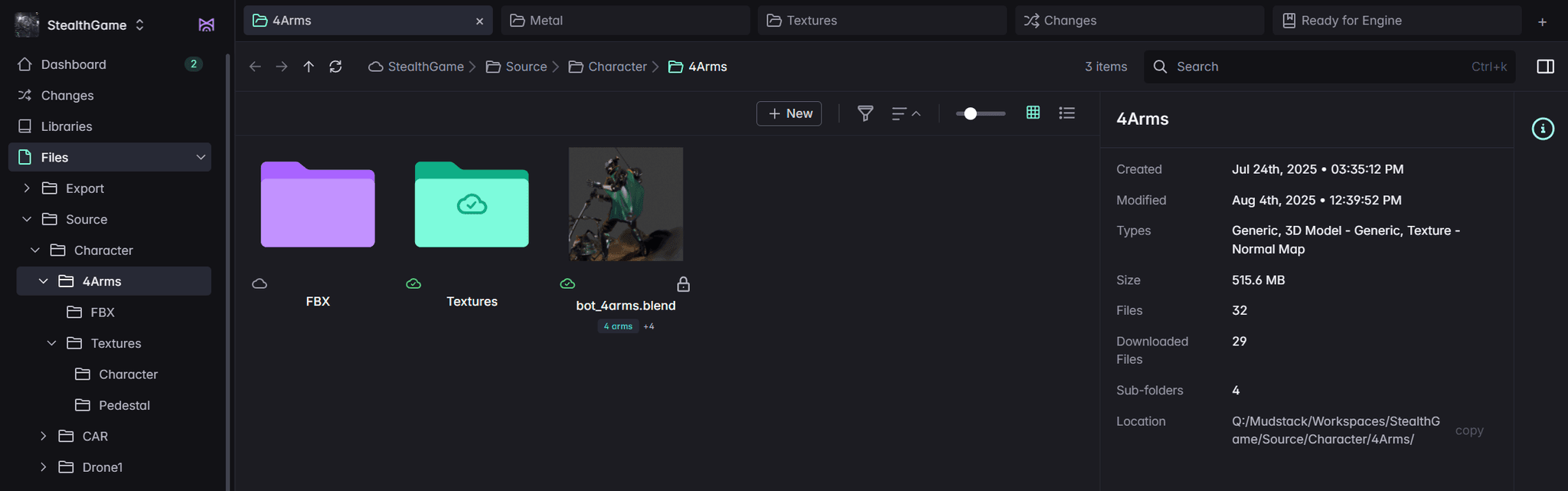The image size is (1568, 491).
Task: Expand the CAR folder in tree
Action: 44,436
